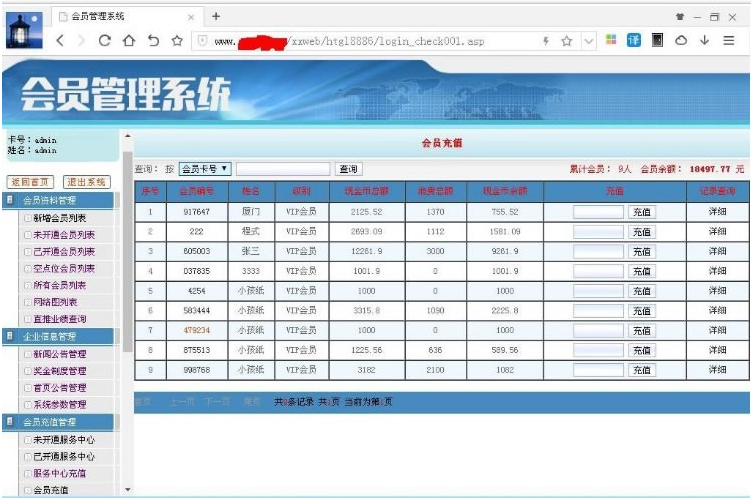Click 充值 button for member 037835
Screen dimensions: 752x498
pyautogui.click(x=642, y=272)
